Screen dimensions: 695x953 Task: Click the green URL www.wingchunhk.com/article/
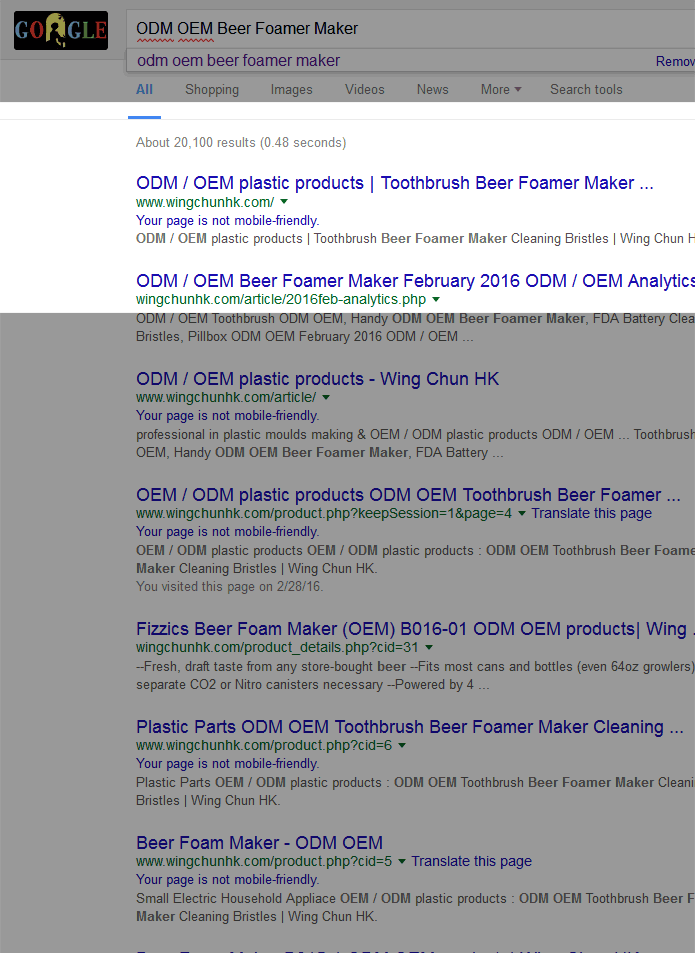(x=226, y=397)
